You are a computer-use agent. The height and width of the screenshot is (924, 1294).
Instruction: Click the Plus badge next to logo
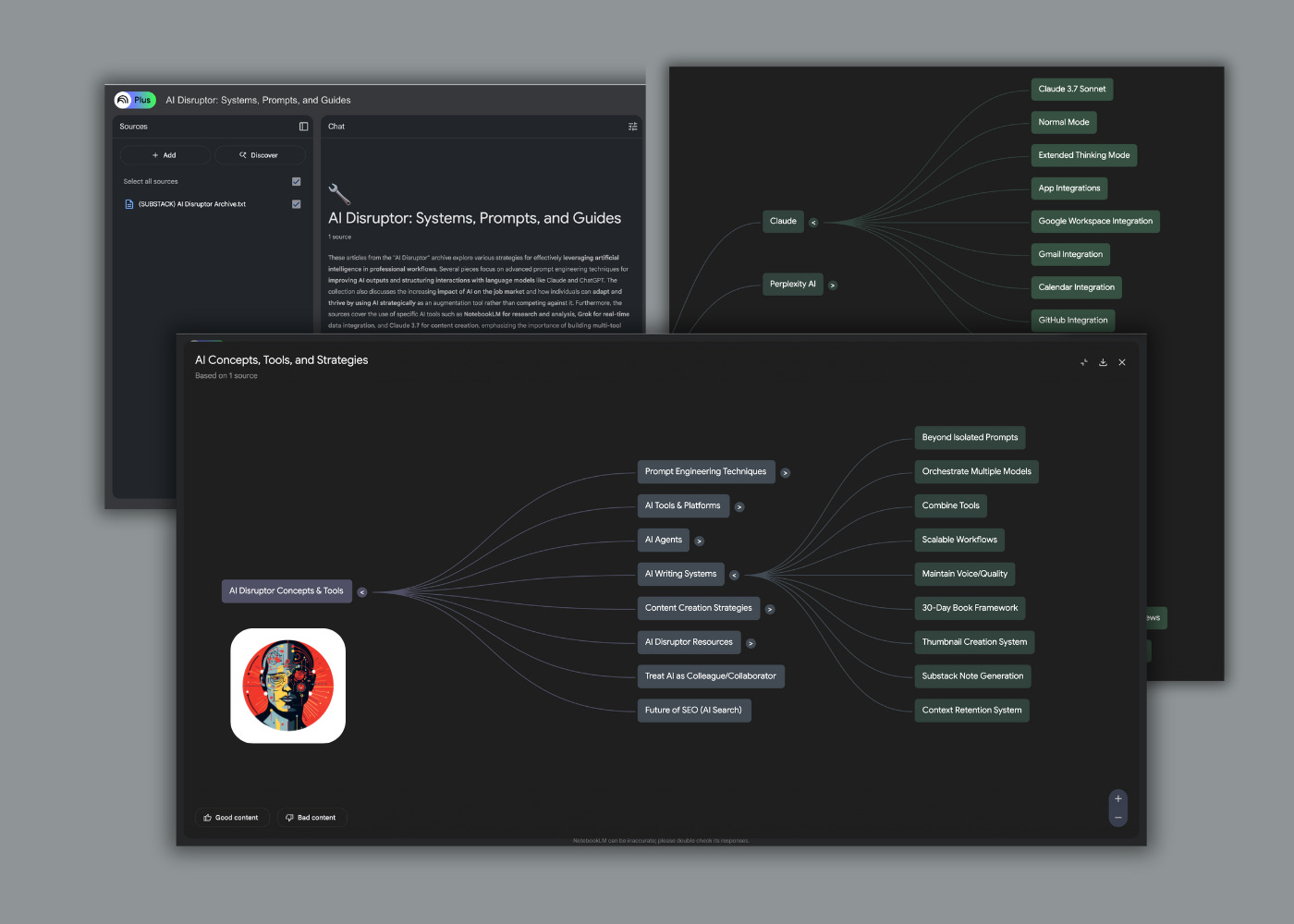pos(142,100)
